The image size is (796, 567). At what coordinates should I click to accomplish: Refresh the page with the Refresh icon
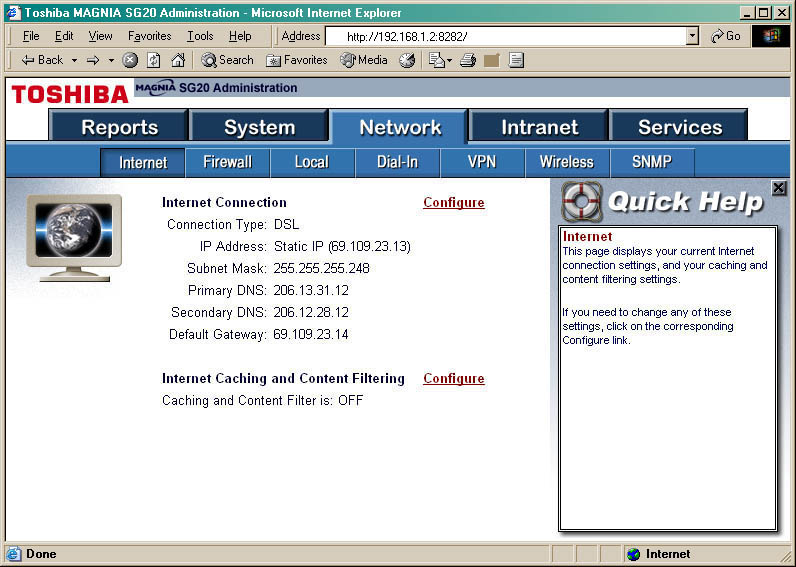pos(153,60)
